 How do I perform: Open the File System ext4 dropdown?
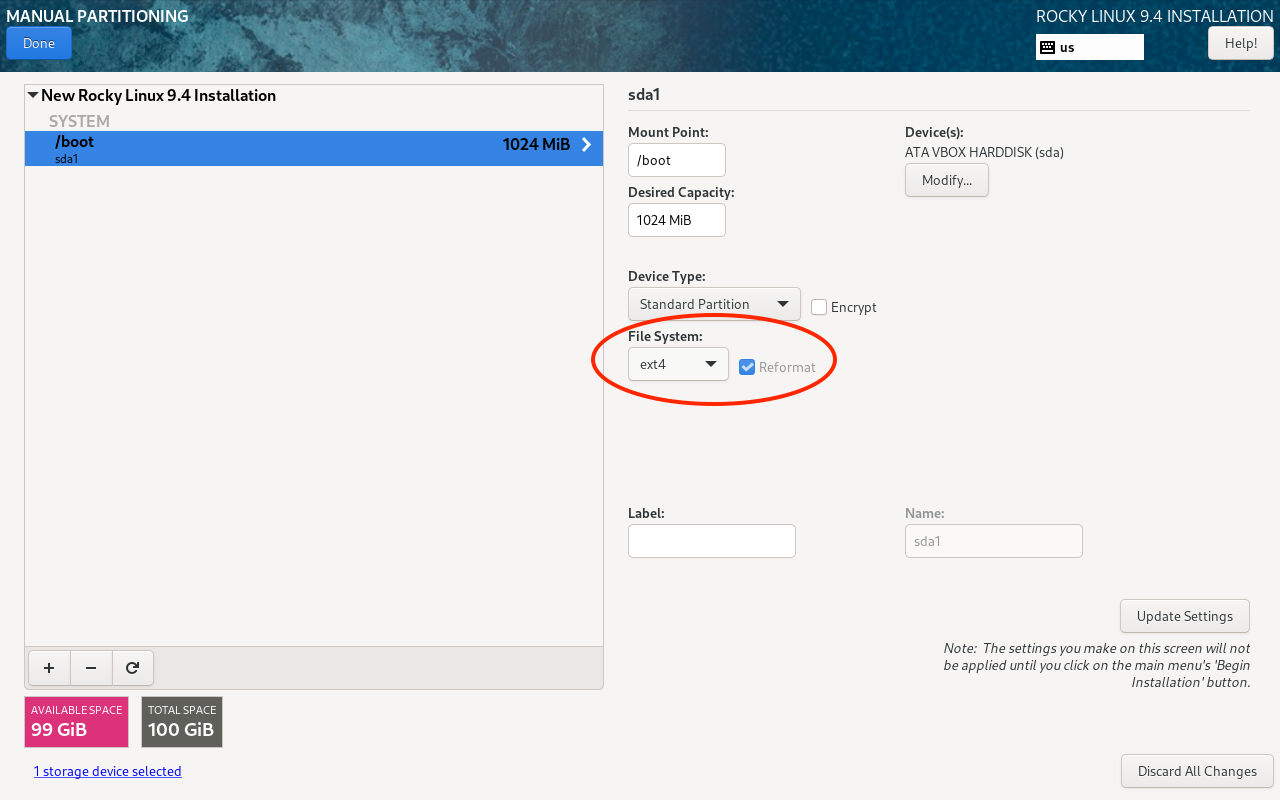point(678,364)
